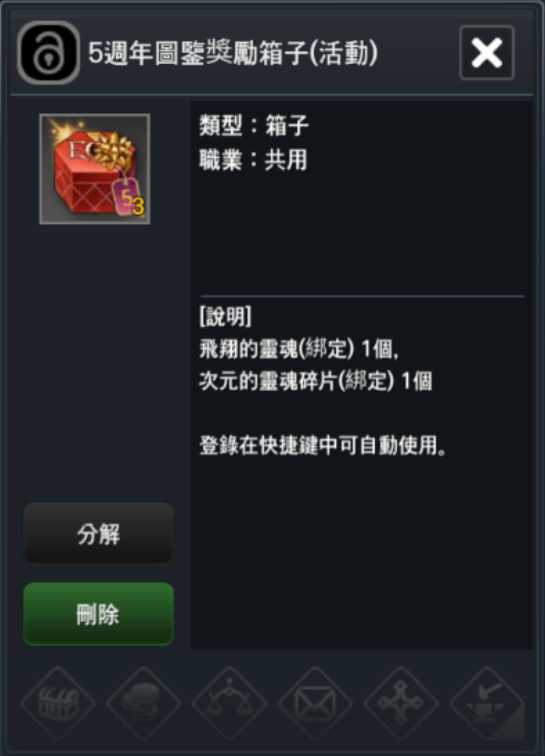
Task: Click the [說明] description header
Action: (x=225, y=316)
